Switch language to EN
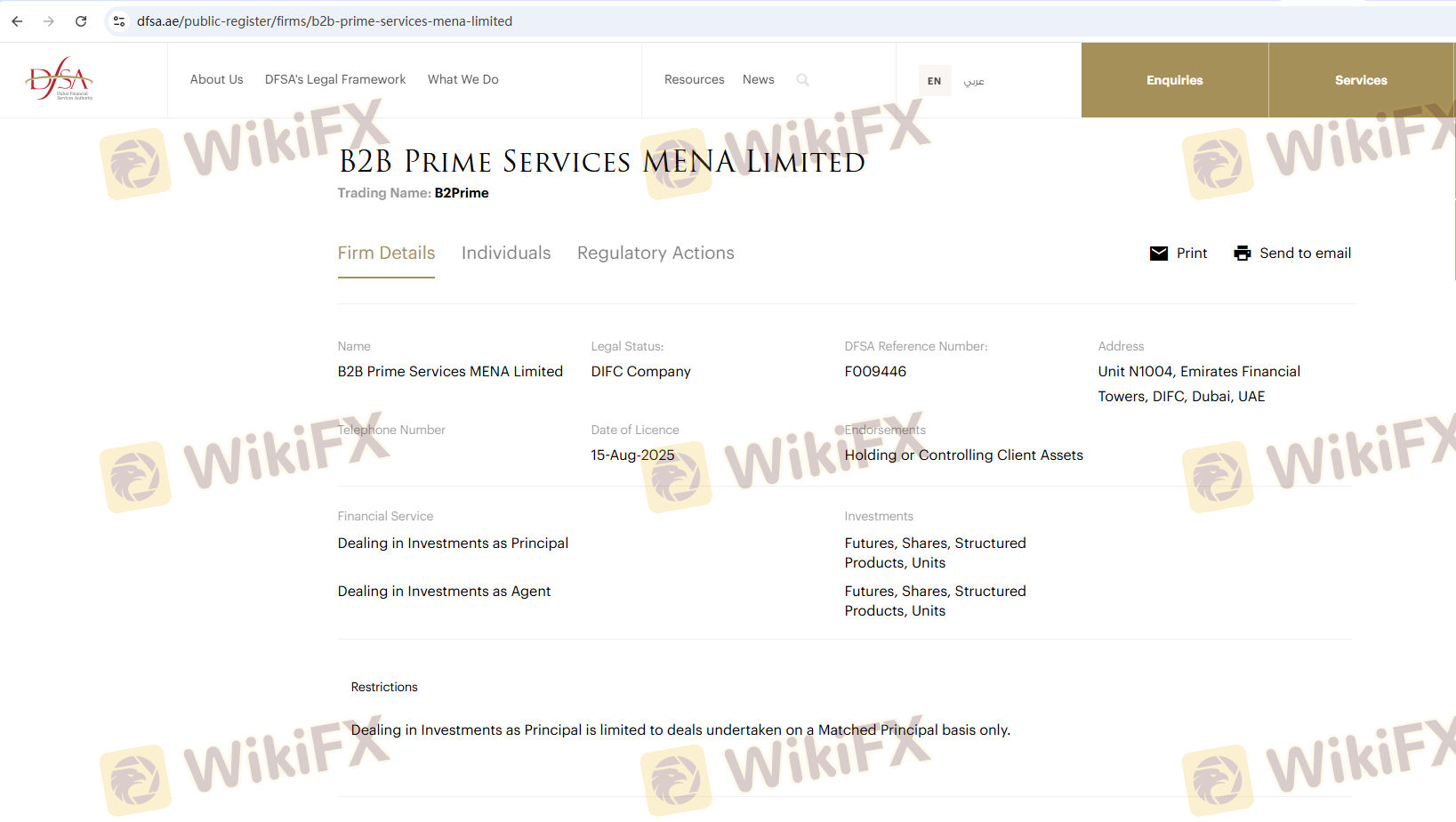The height and width of the screenshot is (822, 1456). 934,81
